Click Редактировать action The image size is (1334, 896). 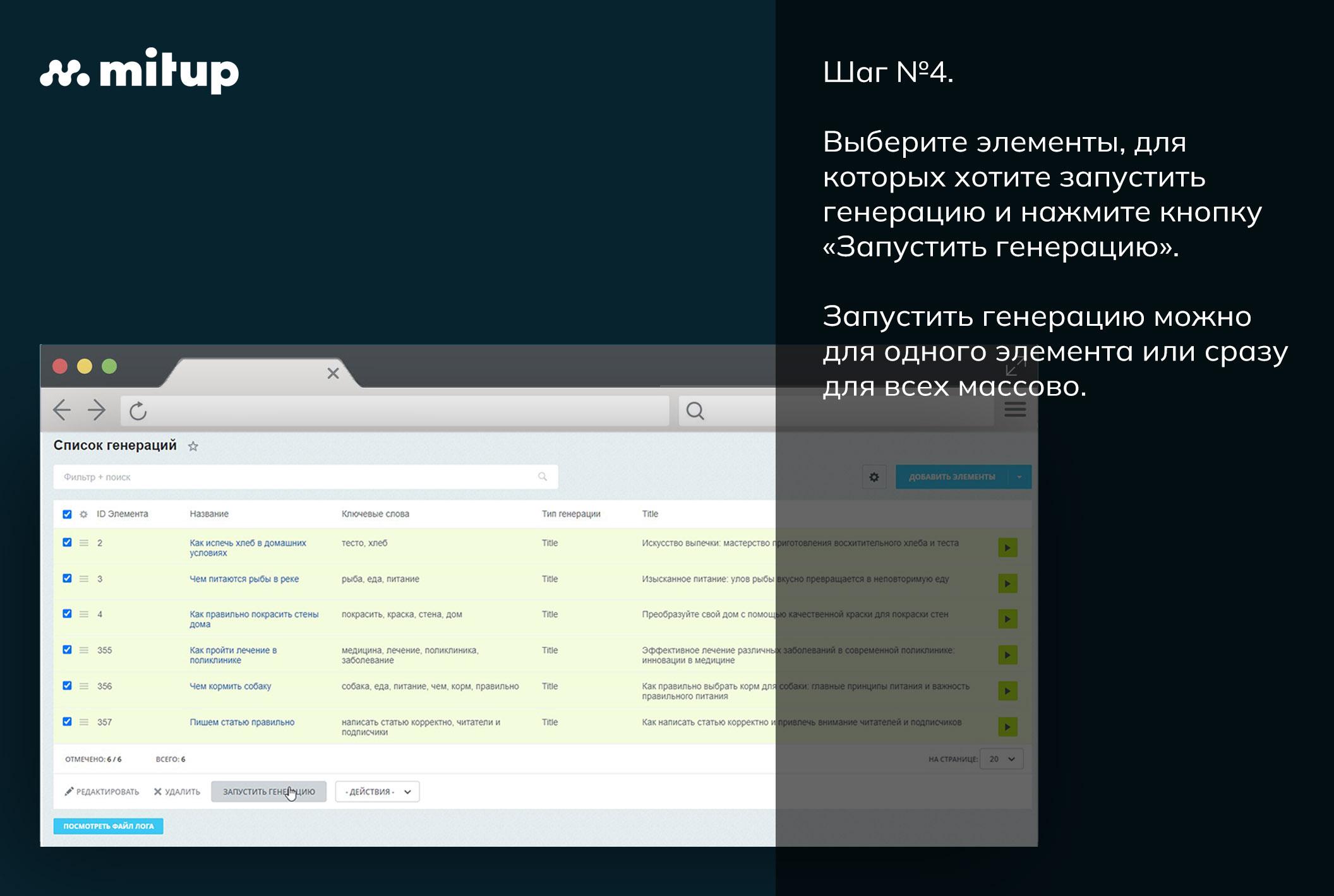[102, 792]
